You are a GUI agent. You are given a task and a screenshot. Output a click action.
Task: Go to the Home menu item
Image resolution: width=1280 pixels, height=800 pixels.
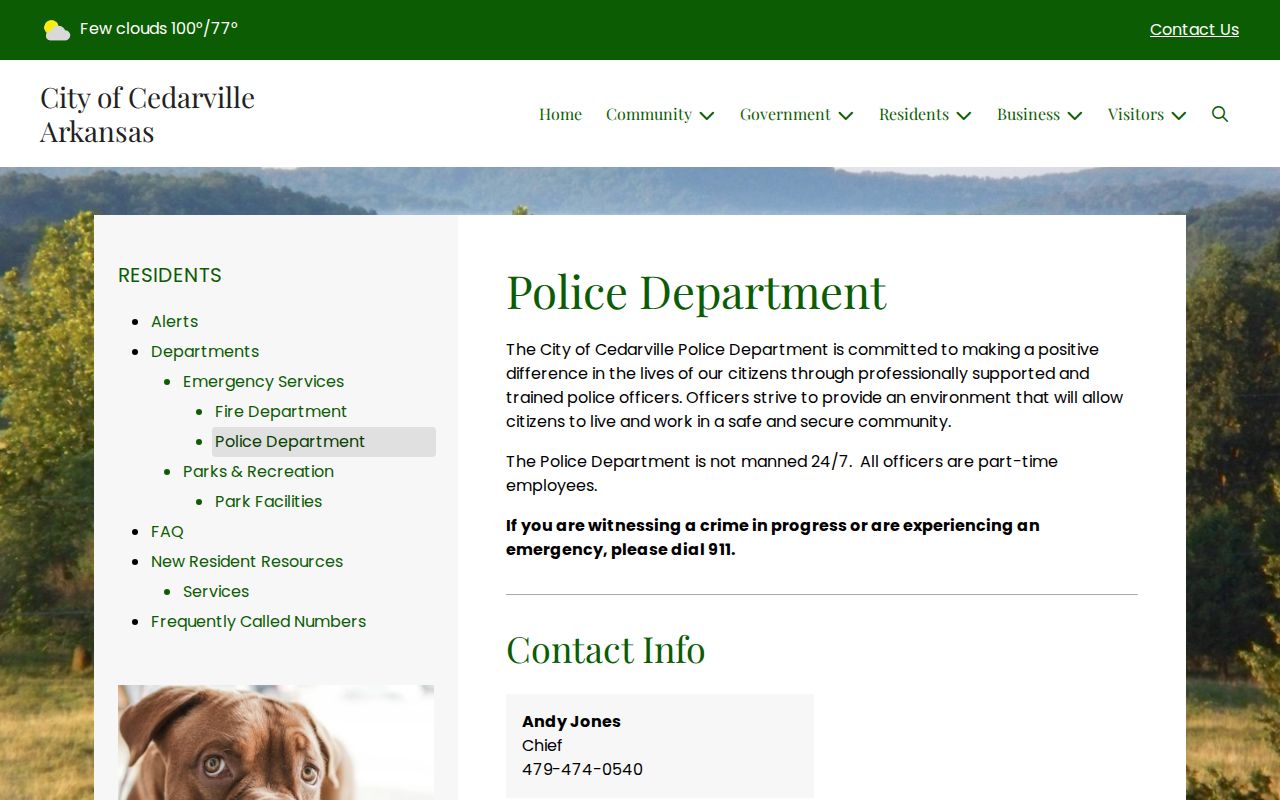click(560, 114)
